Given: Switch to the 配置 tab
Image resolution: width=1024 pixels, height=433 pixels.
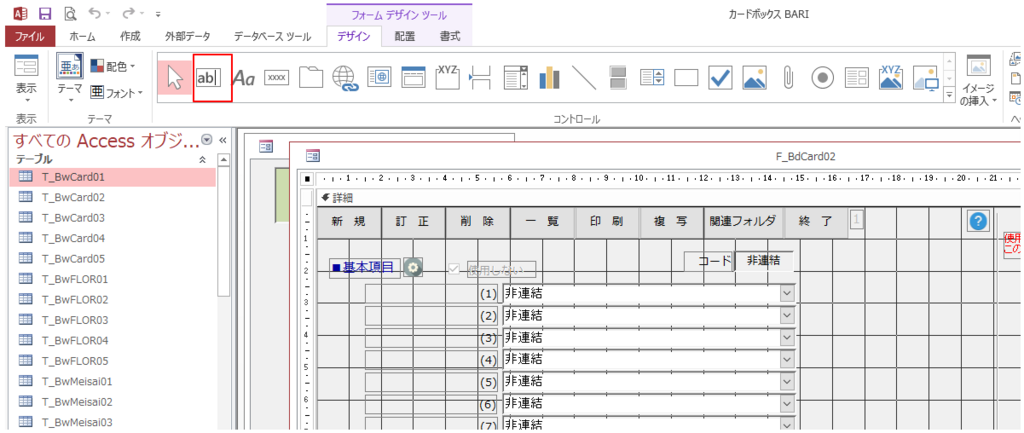Looking at the screenshot, I should 404,37.
